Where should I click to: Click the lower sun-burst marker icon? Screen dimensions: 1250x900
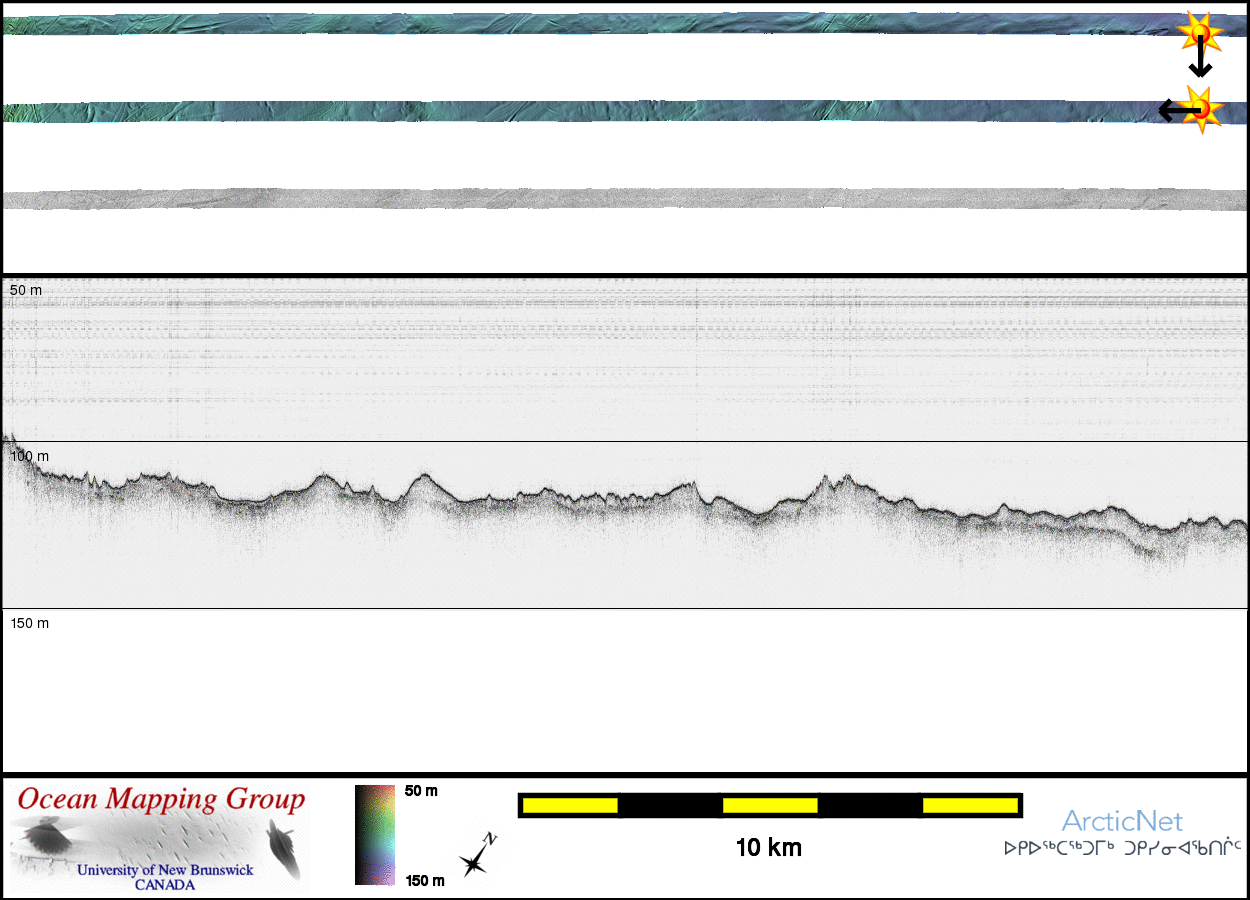1204,108
